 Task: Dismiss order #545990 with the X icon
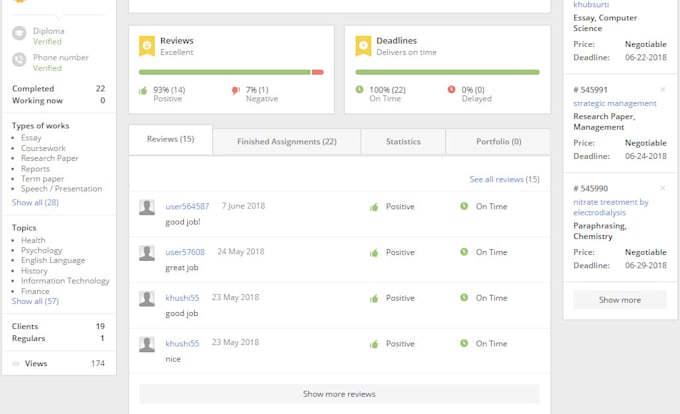[662, 188]
